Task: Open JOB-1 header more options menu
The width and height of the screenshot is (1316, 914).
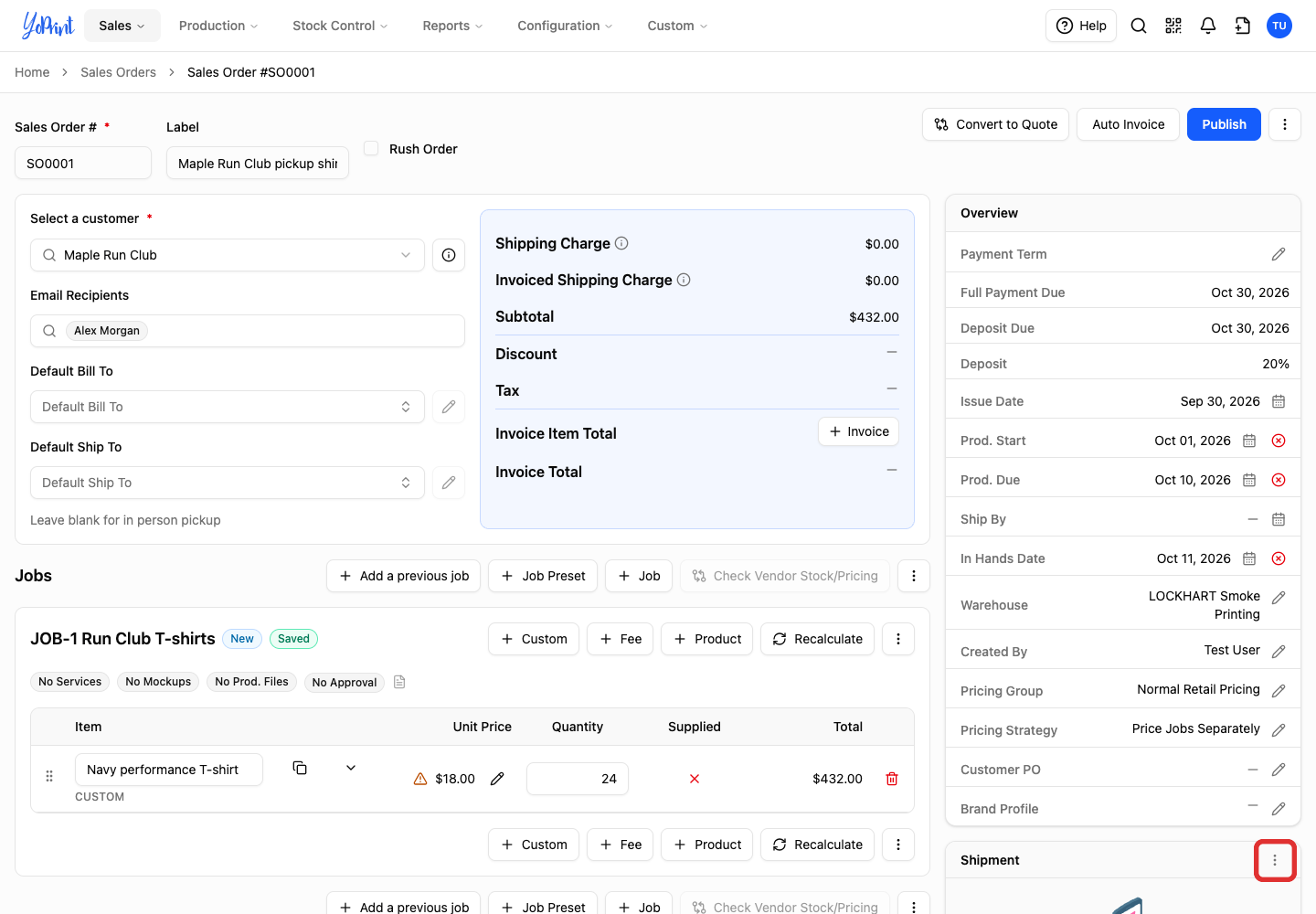Action: [898, 639]
